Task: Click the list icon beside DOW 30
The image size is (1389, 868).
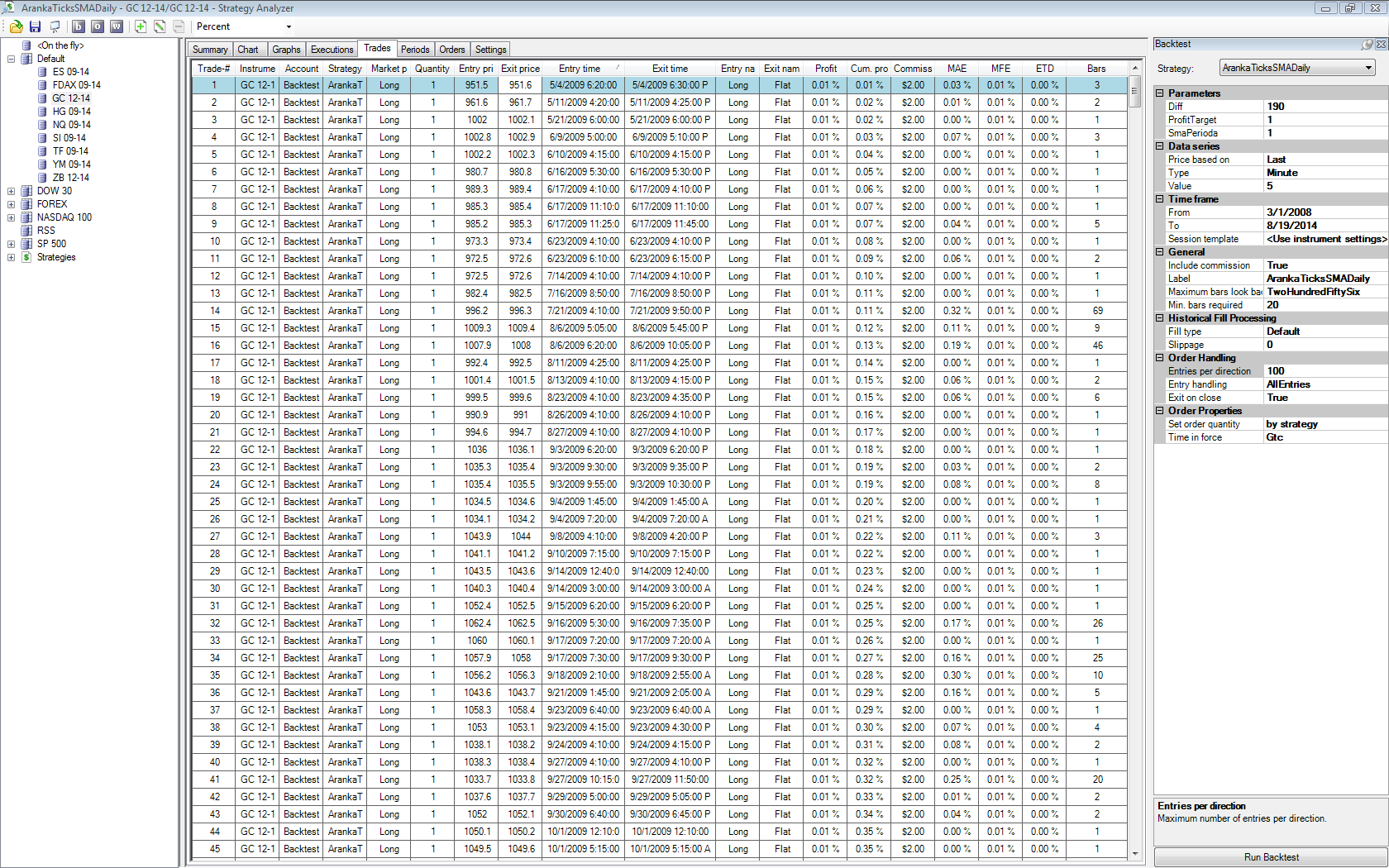Action: coord(26,191)
